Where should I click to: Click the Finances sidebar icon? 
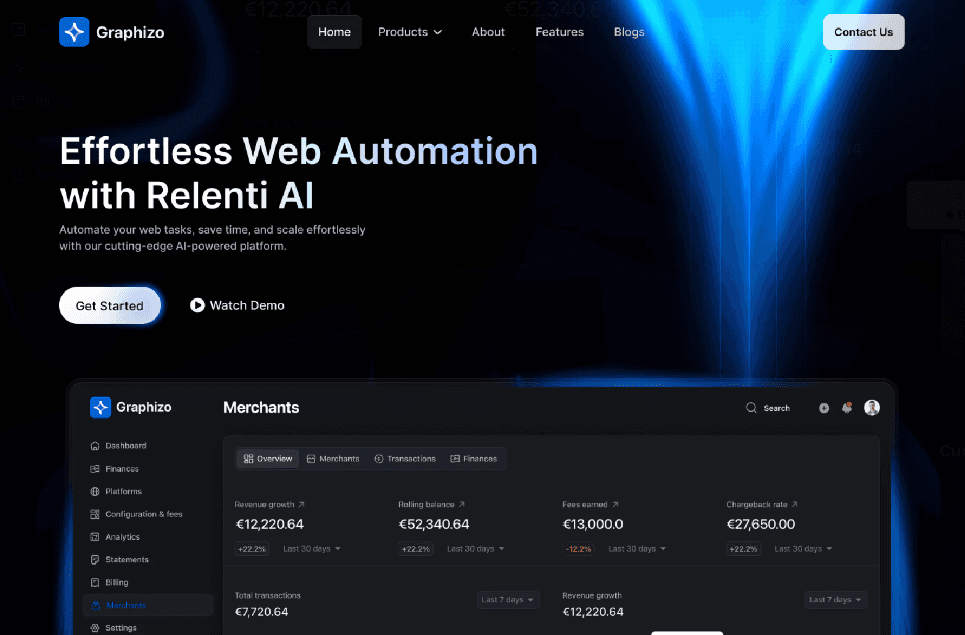tap(95, 469)
